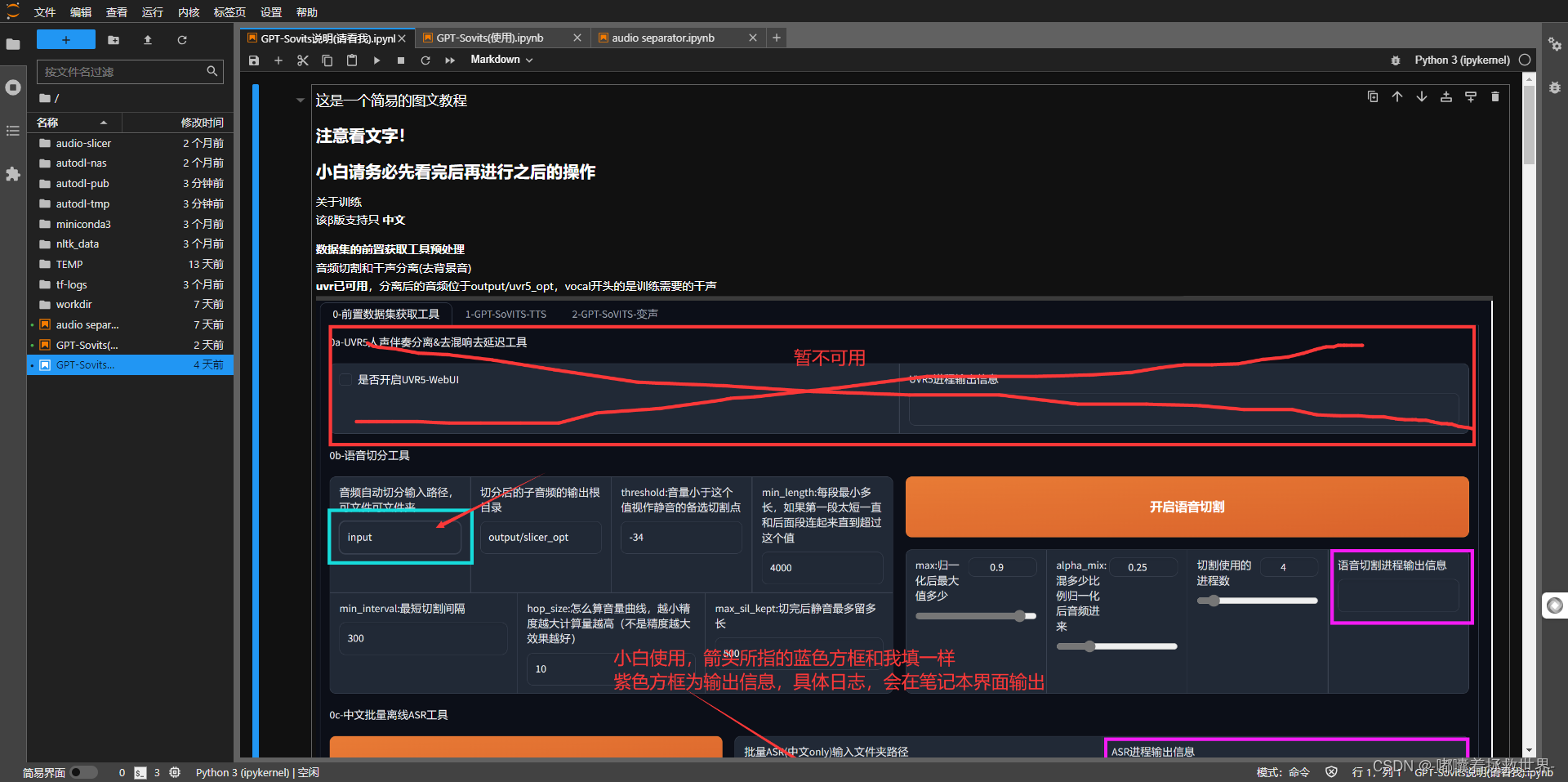The height and width of the screenshot is (782, 1568).
Task: Insert a cell below with the plus icon
Action: pyautogui.click(x=278, y=60)
